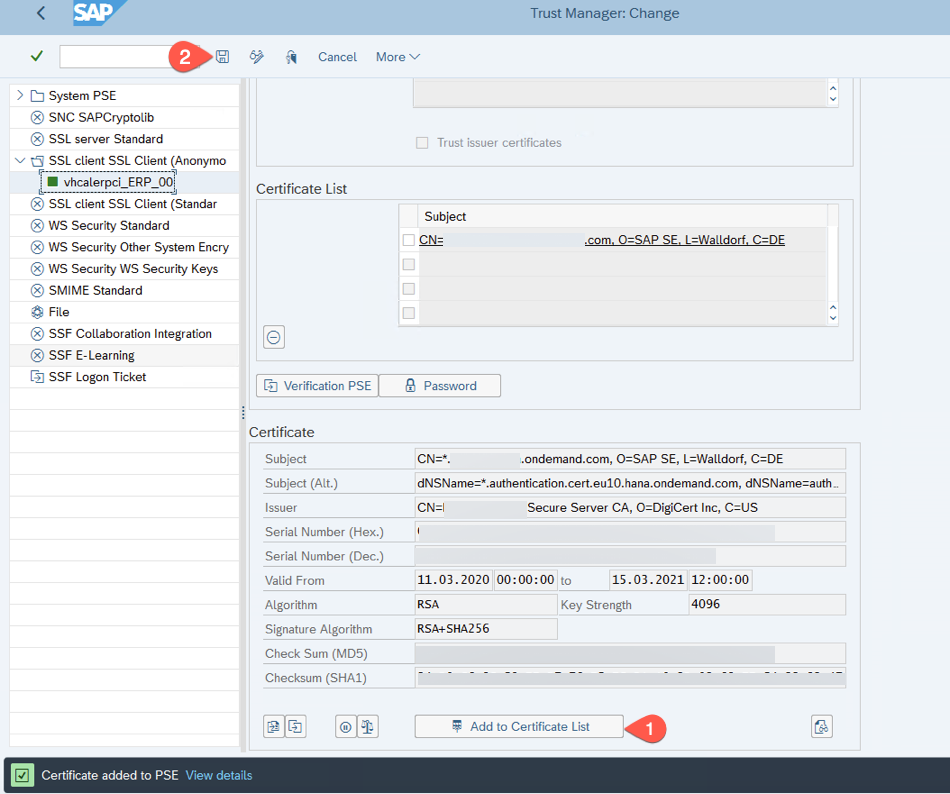Select WS Security WS Security Keys node

[133, 269]
